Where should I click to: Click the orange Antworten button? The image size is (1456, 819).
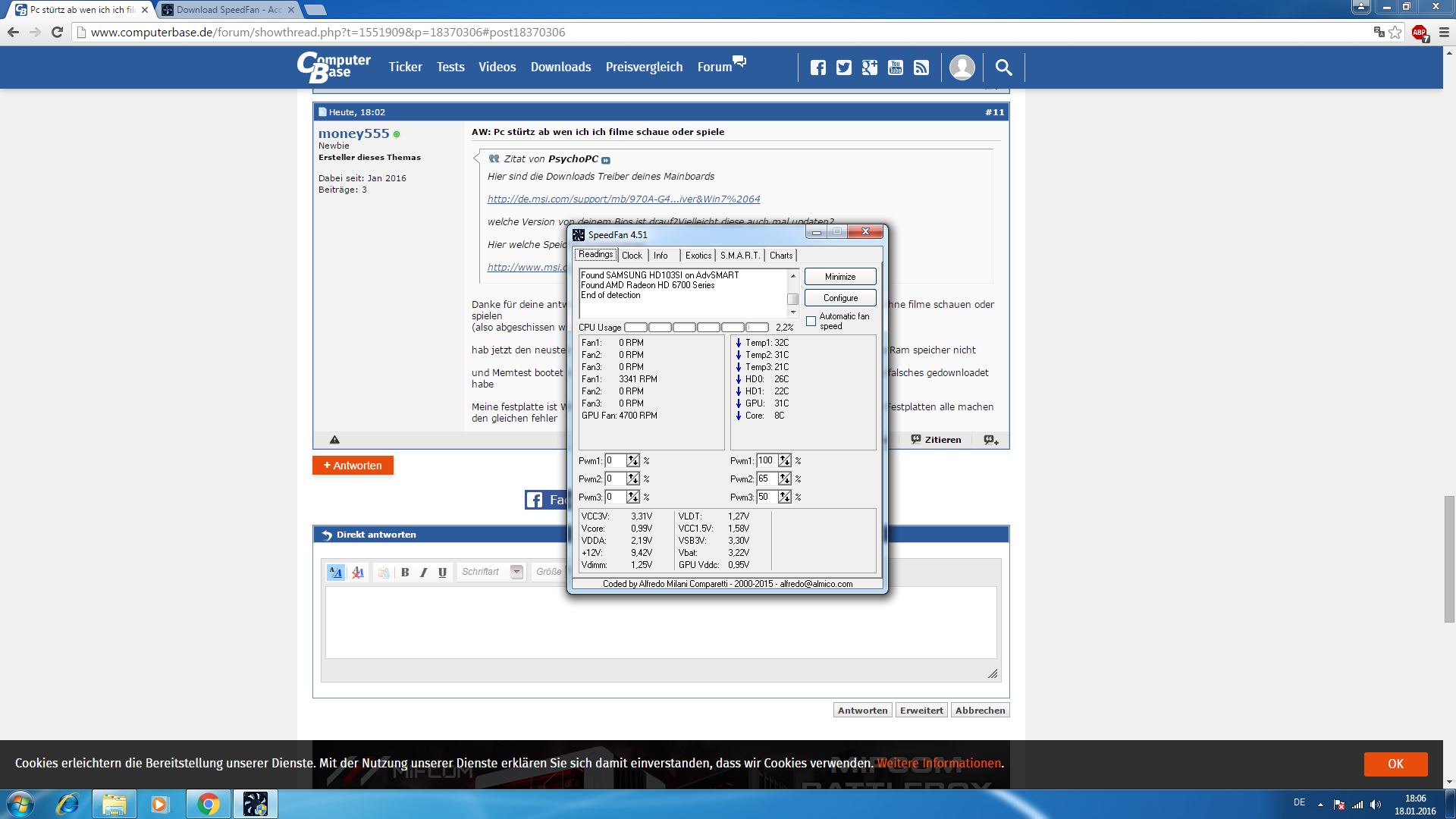(353, 466)
